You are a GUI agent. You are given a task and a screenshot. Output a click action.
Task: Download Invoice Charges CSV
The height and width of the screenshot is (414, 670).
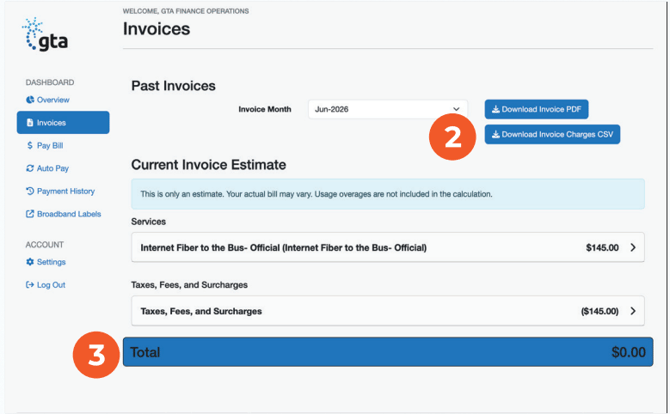pos(552,135)
